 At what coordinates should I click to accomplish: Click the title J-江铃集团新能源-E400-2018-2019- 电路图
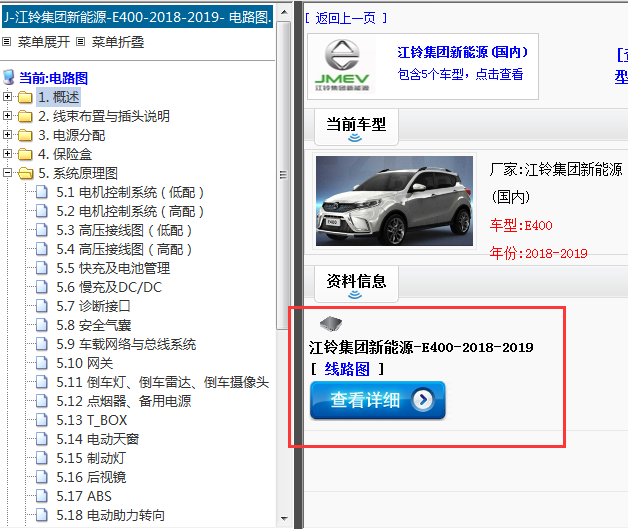(x=137, y=17)
